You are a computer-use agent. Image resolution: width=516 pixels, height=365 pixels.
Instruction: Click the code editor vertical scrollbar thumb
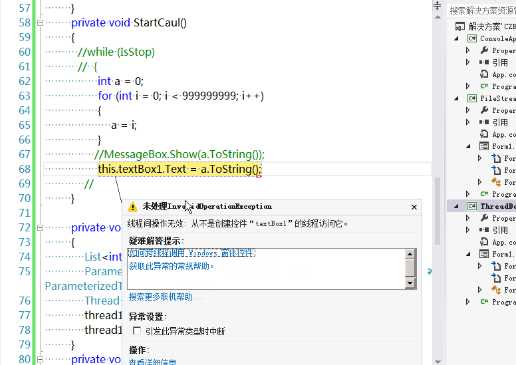[x=438, y=212]
